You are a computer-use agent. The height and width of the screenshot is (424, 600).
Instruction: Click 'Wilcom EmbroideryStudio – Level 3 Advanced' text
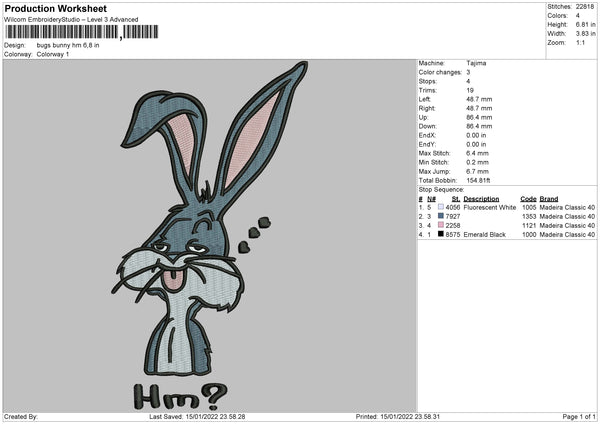point(71,20)
